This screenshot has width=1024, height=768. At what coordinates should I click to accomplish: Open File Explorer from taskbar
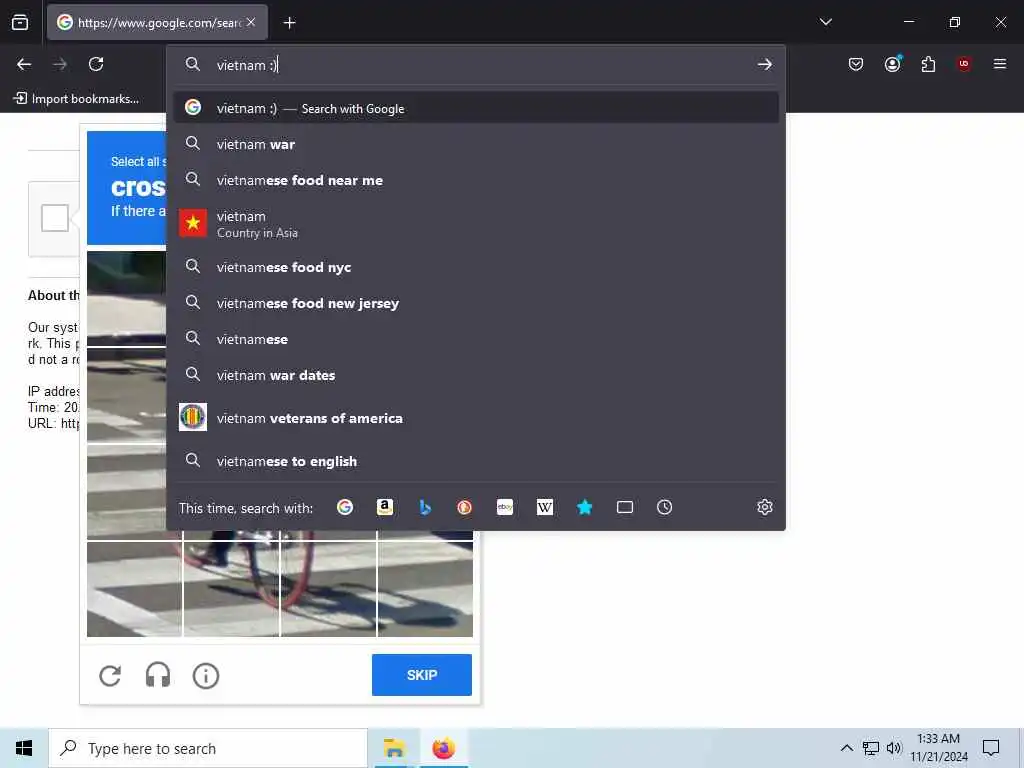[394, 748]
